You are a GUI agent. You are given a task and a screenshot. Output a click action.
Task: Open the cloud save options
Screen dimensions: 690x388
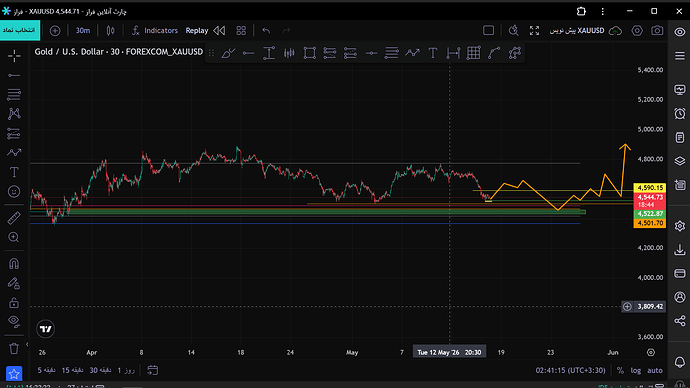coord(615,31)
